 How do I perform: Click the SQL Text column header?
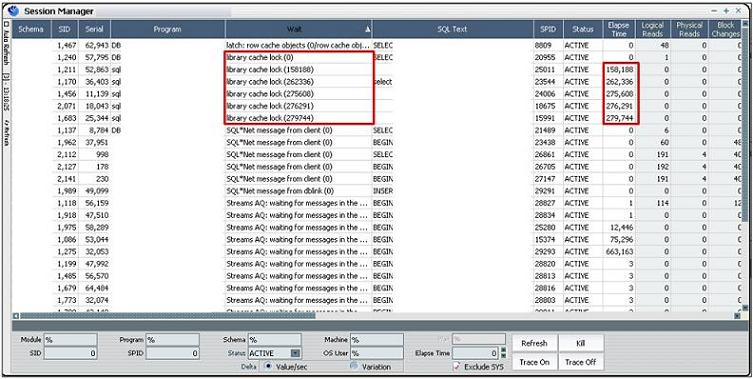(x=452, y=29)
